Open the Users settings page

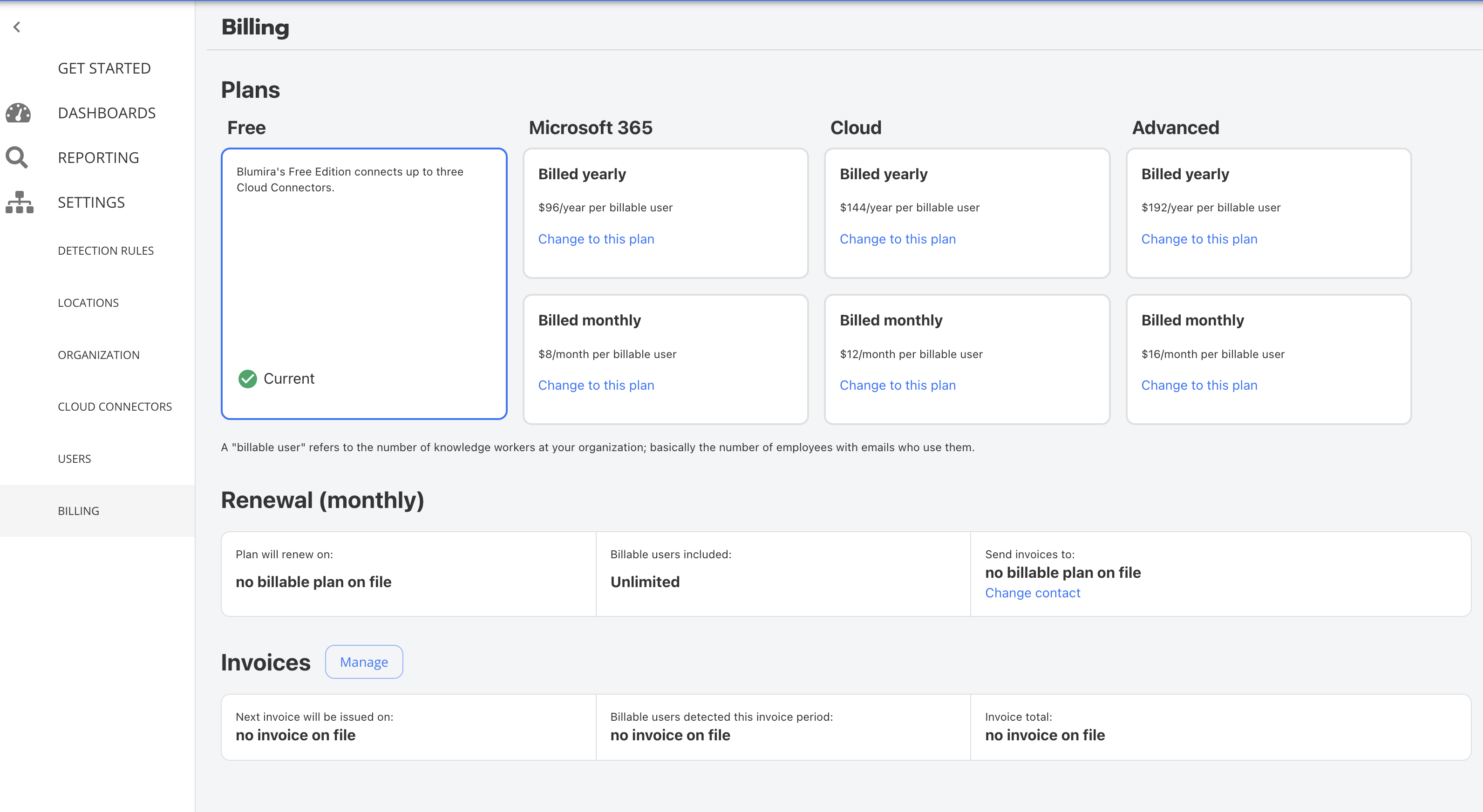point(74,459)
